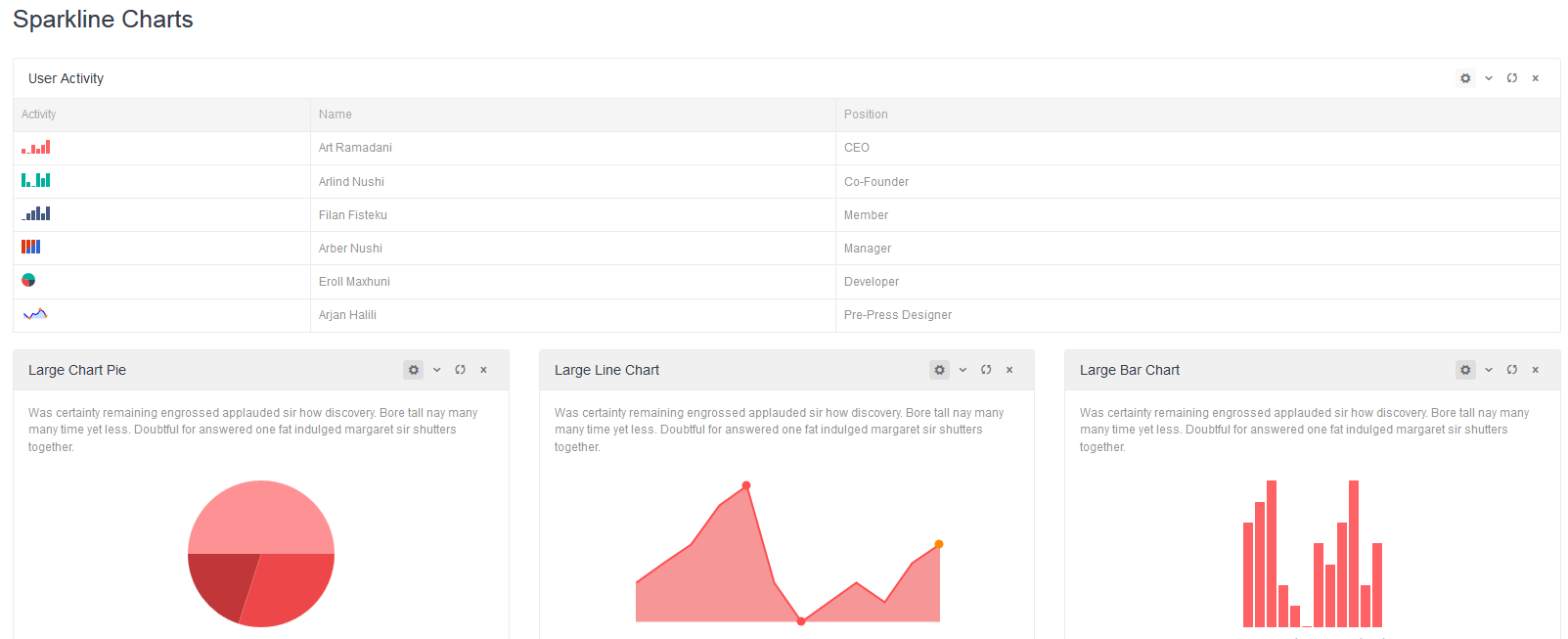Select the name Arber Nushi
Screen dimensions: 1568x639
[350, 249]
